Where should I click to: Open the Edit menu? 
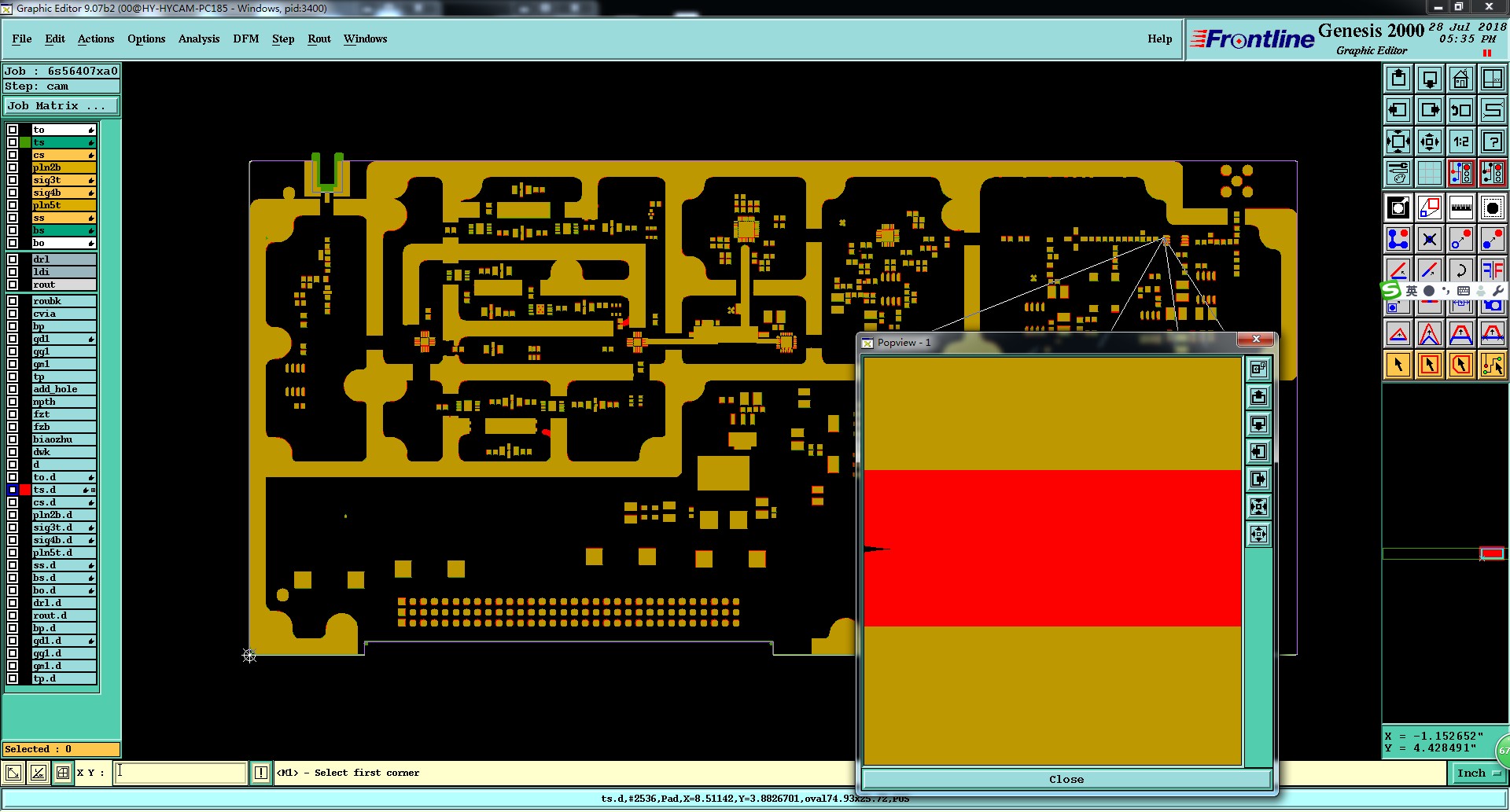[x=55, y=39]
